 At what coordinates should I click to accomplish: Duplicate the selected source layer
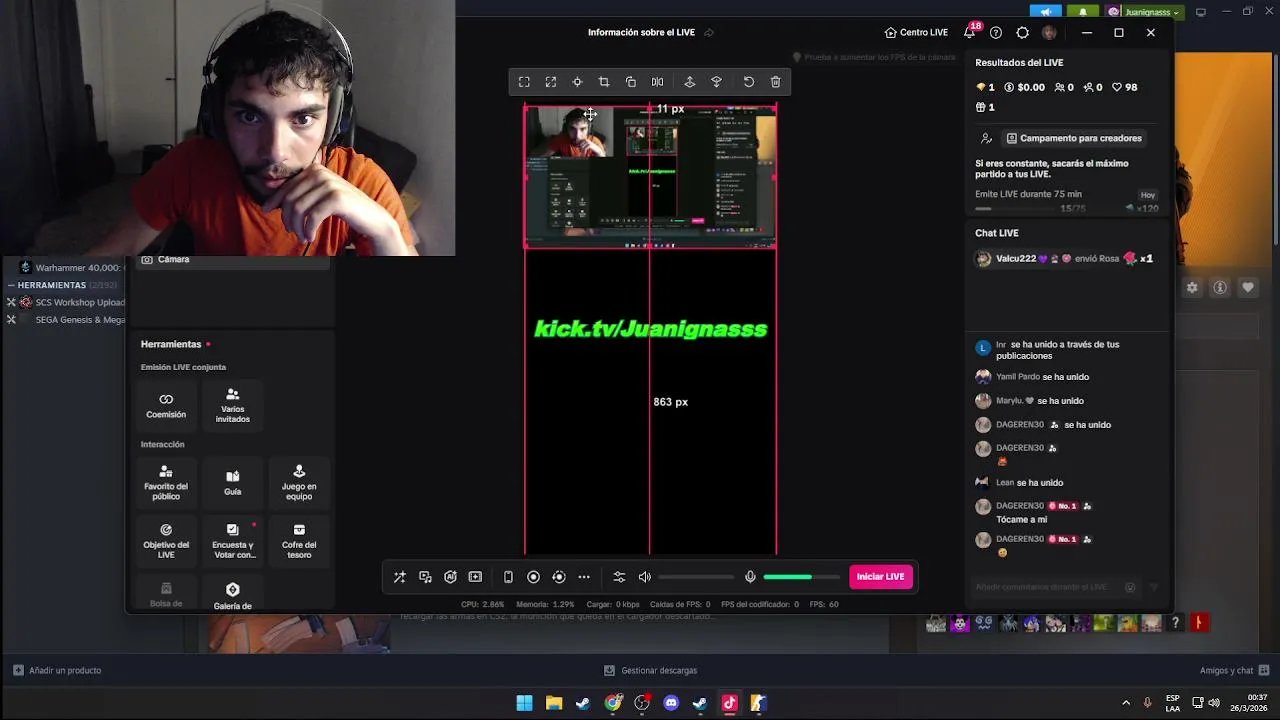pos(631,82)
